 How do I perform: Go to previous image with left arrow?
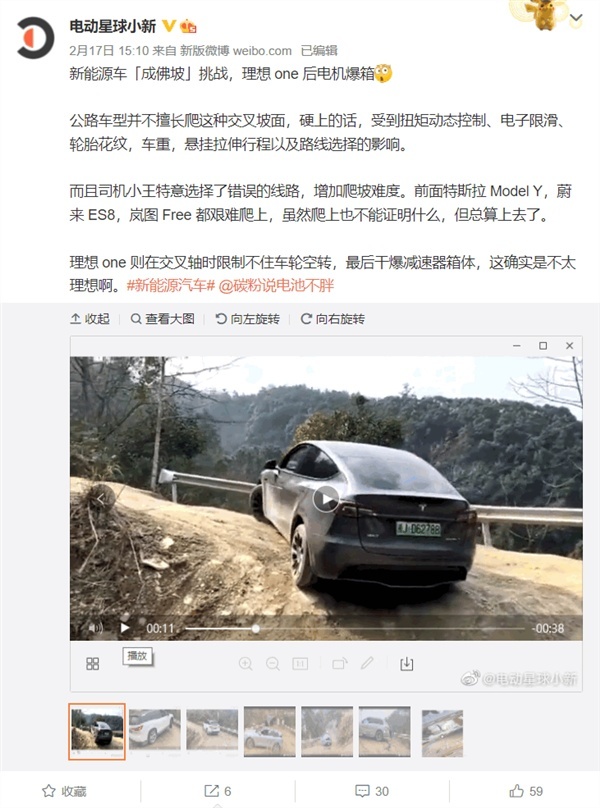[x=101, y=498]
